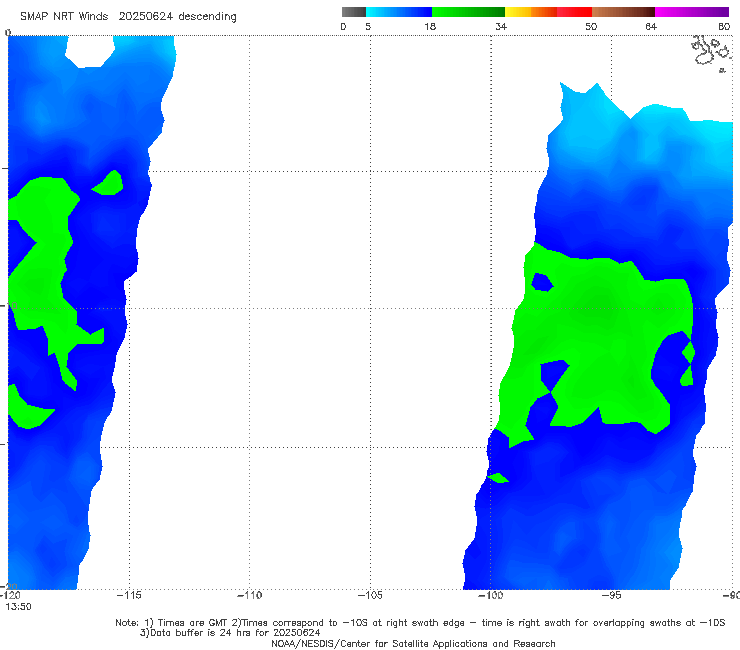740x650 pixels.
Task: Click the colorbar label '50'
Action: point(591,27)
